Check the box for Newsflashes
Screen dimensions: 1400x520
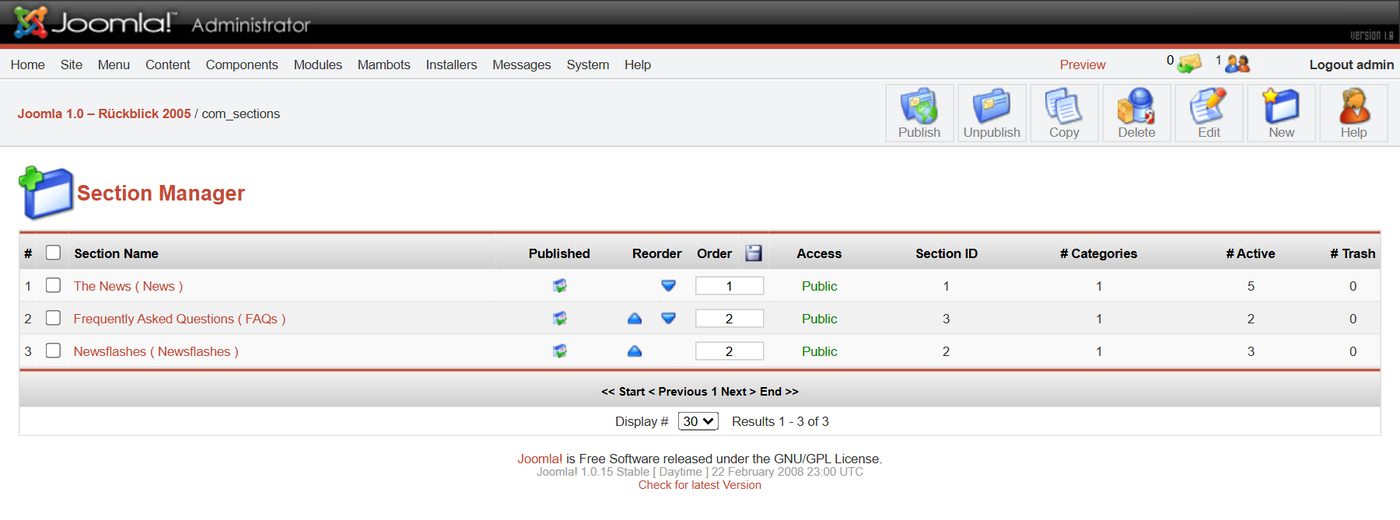pyautogui.click(x=54, y=351)
